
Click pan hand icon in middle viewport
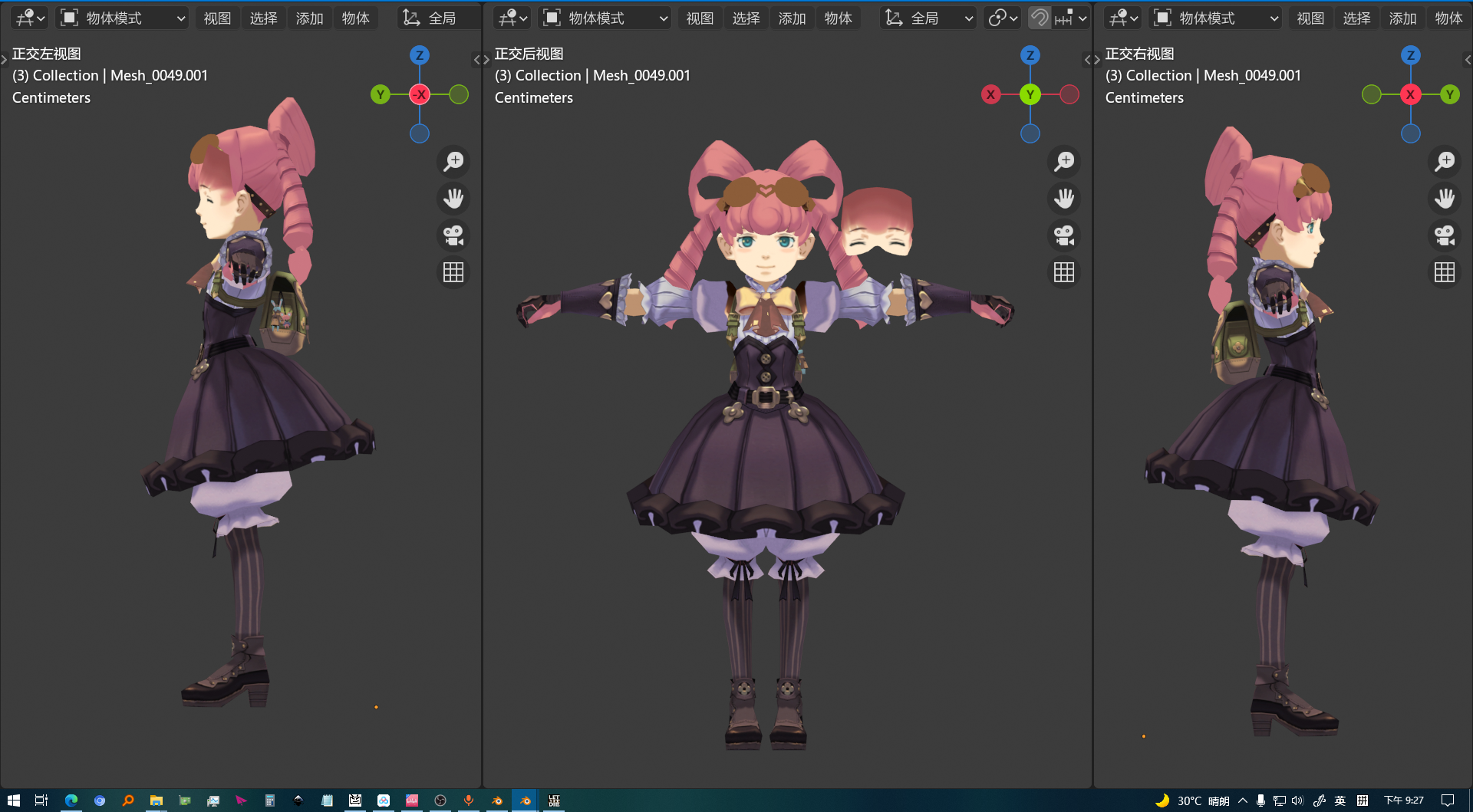click(1064, 198)
